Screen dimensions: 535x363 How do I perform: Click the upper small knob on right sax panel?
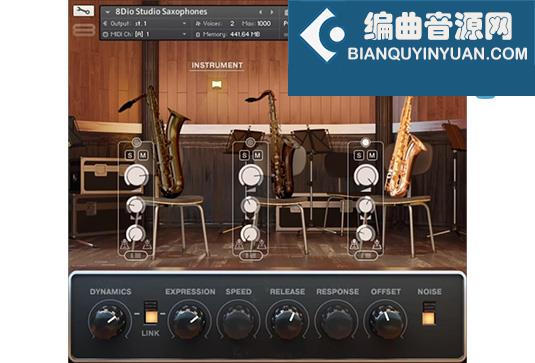pyautogui.click(x=365, y=205)
